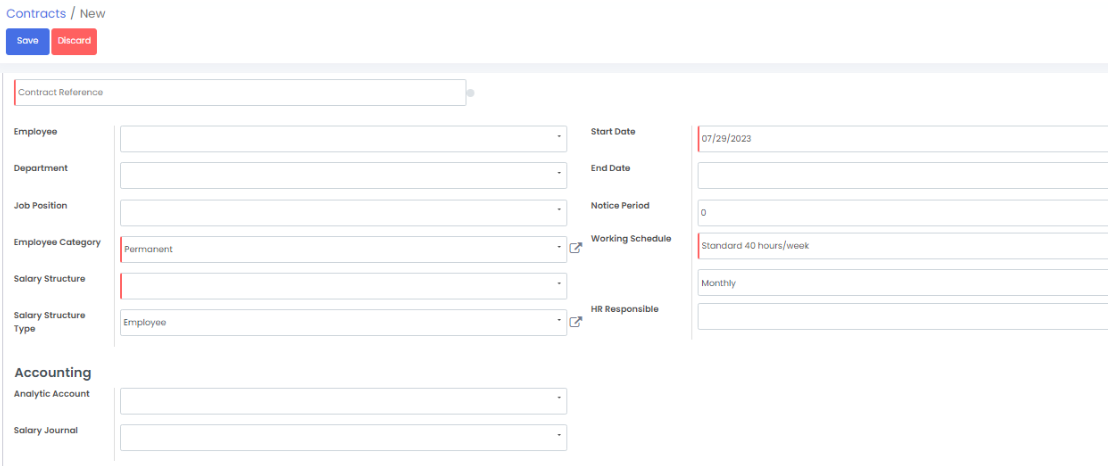1111x473 pixels.
Task: Open the Job Position dropdown
Action: [x=343, y=213]
